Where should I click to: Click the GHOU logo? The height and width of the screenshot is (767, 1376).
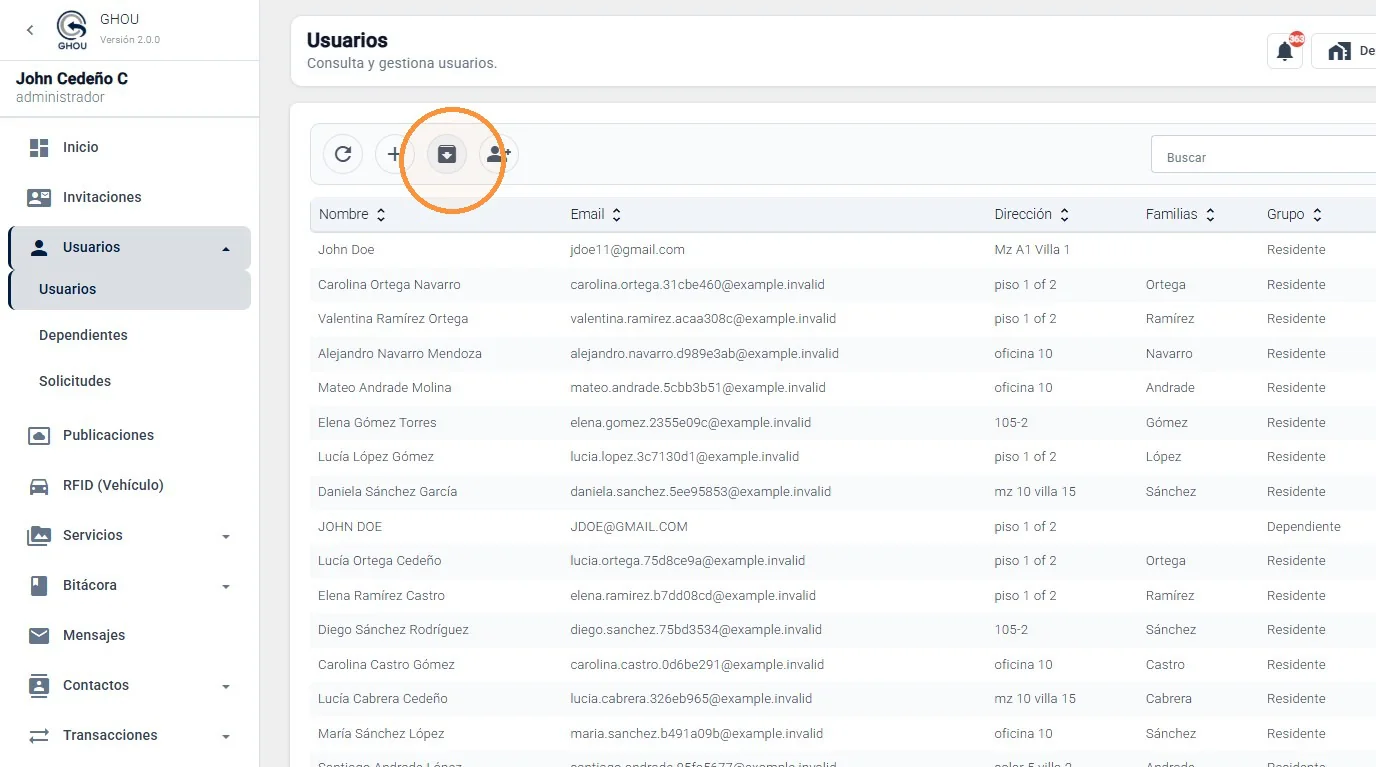tap(72, 30)
